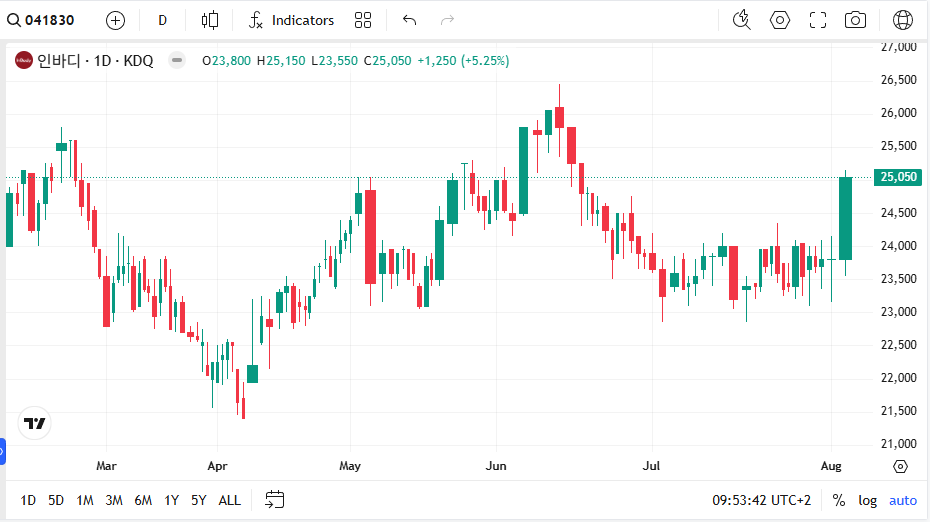Click the high value H25,150
The width and height of the screenshot is (930, 522).
point(281,61)
